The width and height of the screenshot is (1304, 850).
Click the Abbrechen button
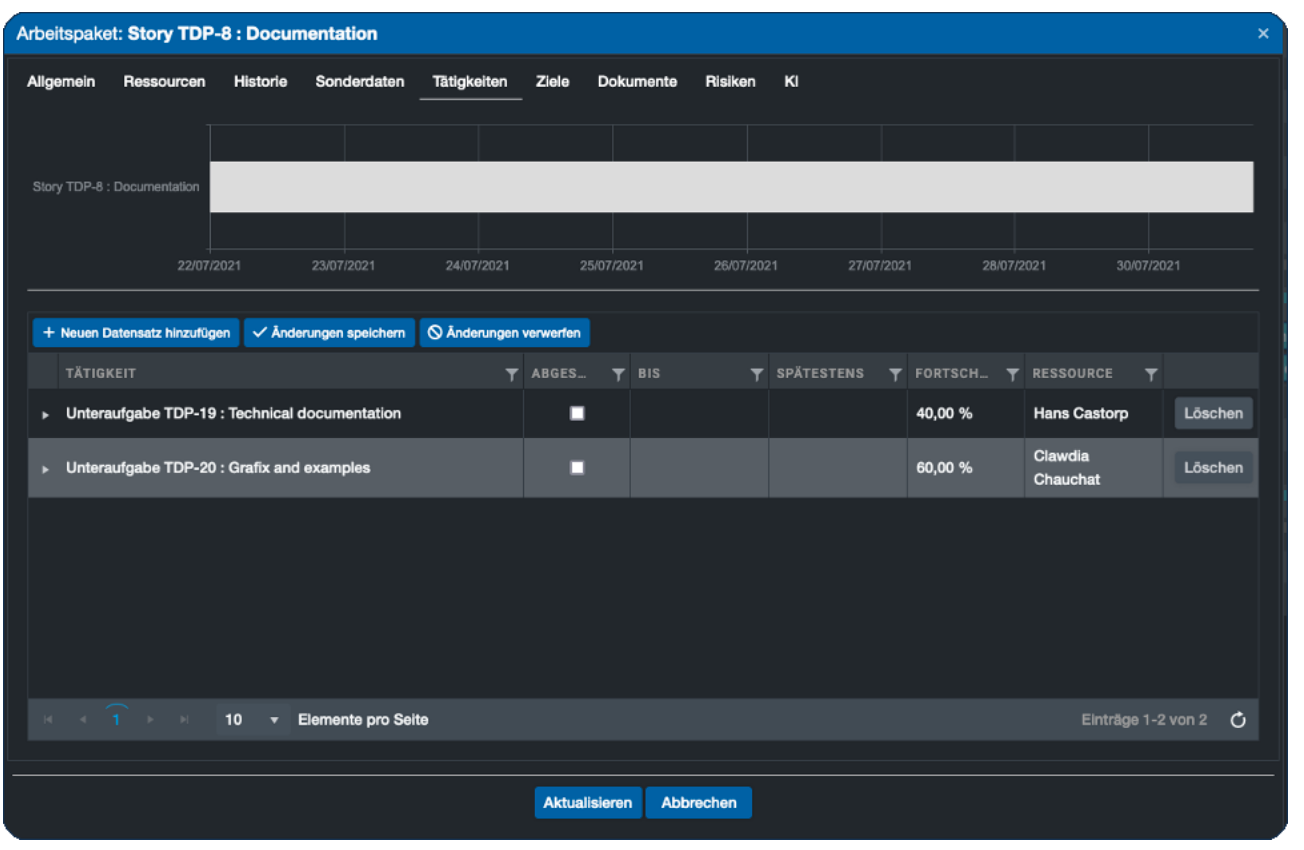click(x=698, y=802)
